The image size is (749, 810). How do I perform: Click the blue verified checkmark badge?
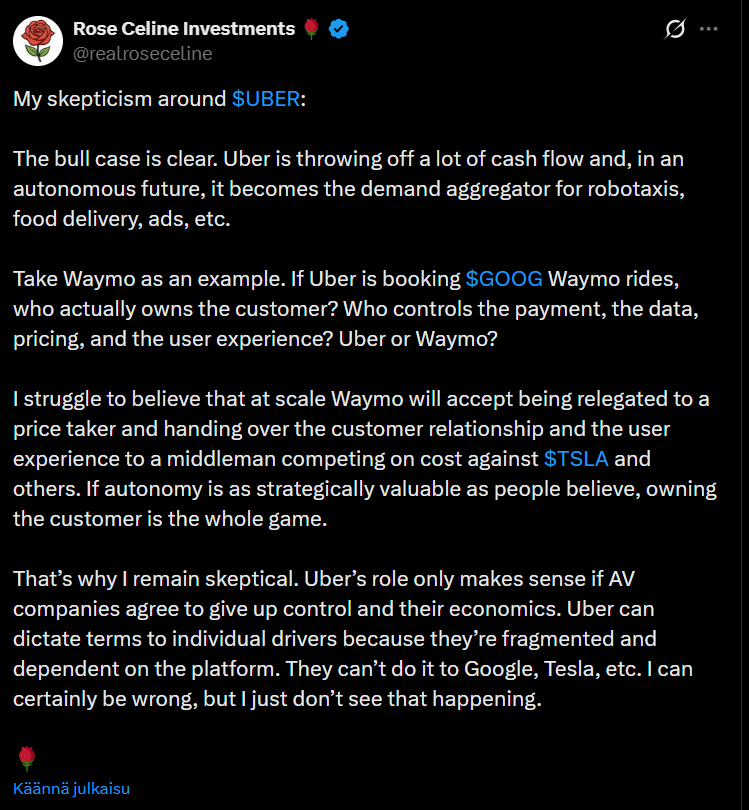340,29
